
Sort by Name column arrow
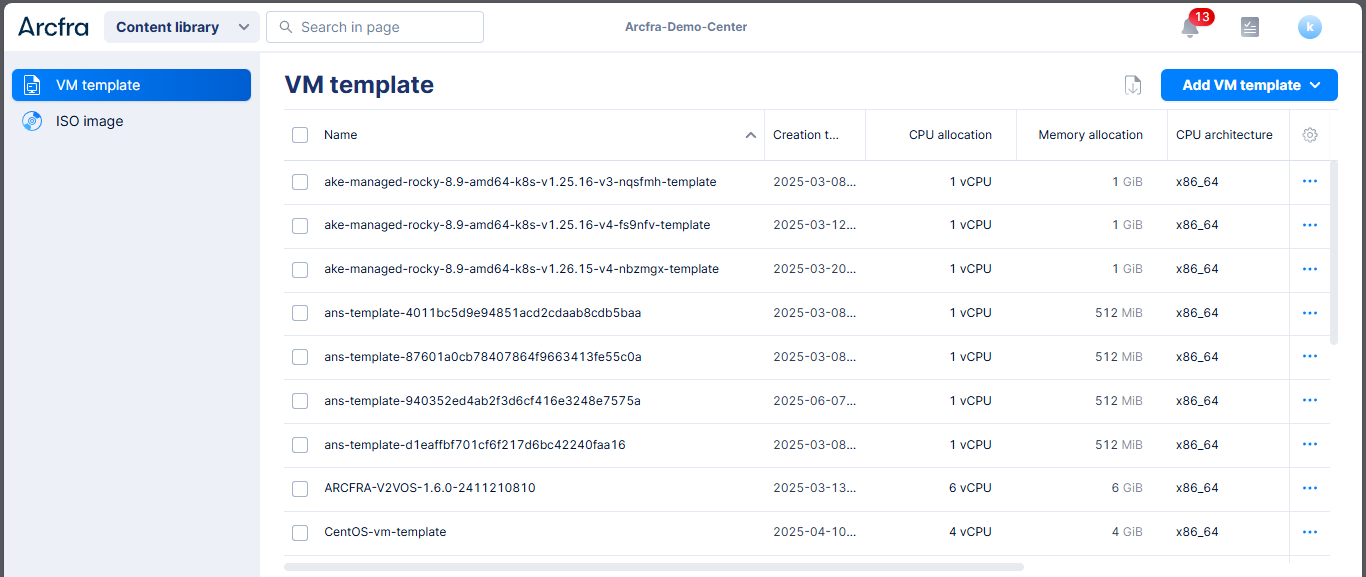[751, 135]
